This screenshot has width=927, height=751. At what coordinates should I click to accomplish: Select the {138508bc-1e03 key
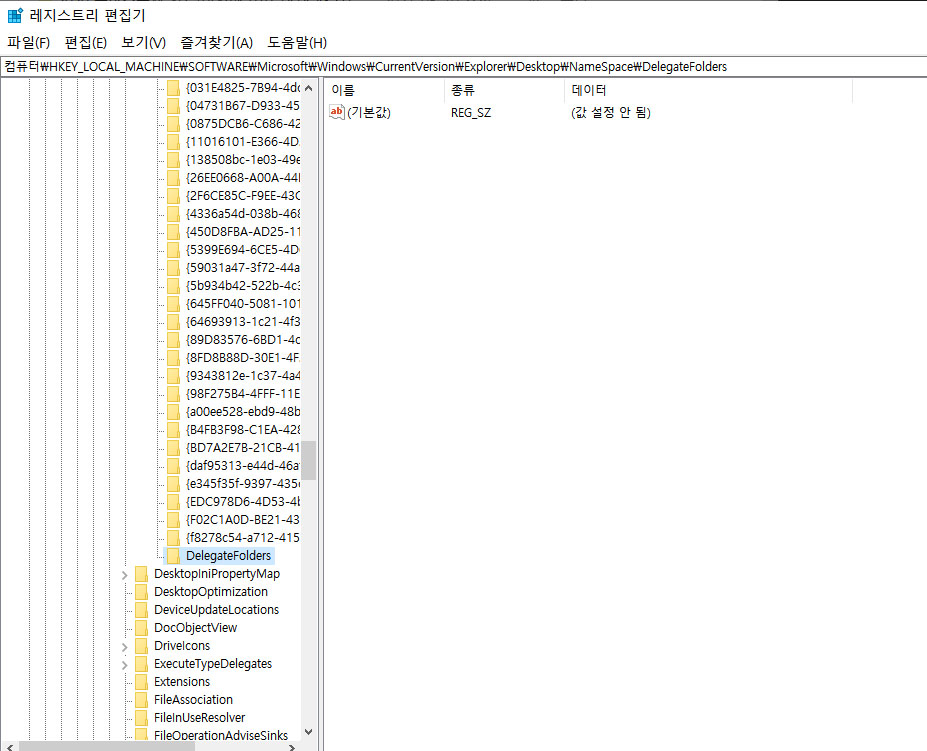pos(243,160)
